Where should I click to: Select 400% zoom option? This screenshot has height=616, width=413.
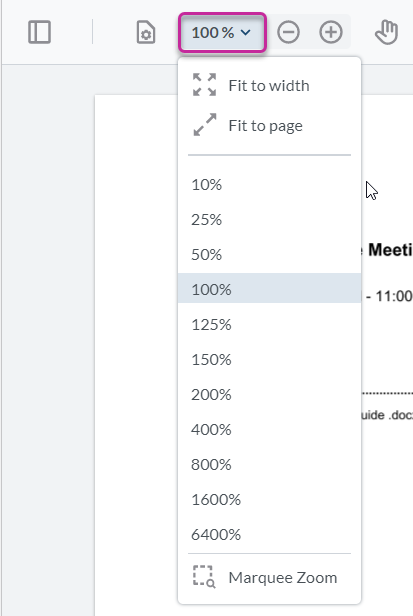pyautogui.click(x=269, y=429)
